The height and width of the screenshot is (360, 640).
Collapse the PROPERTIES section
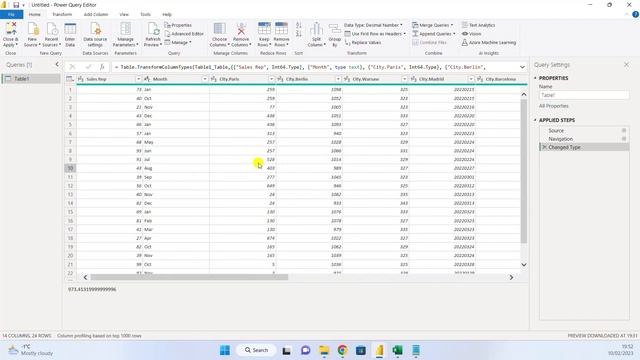tap(535, 78)
